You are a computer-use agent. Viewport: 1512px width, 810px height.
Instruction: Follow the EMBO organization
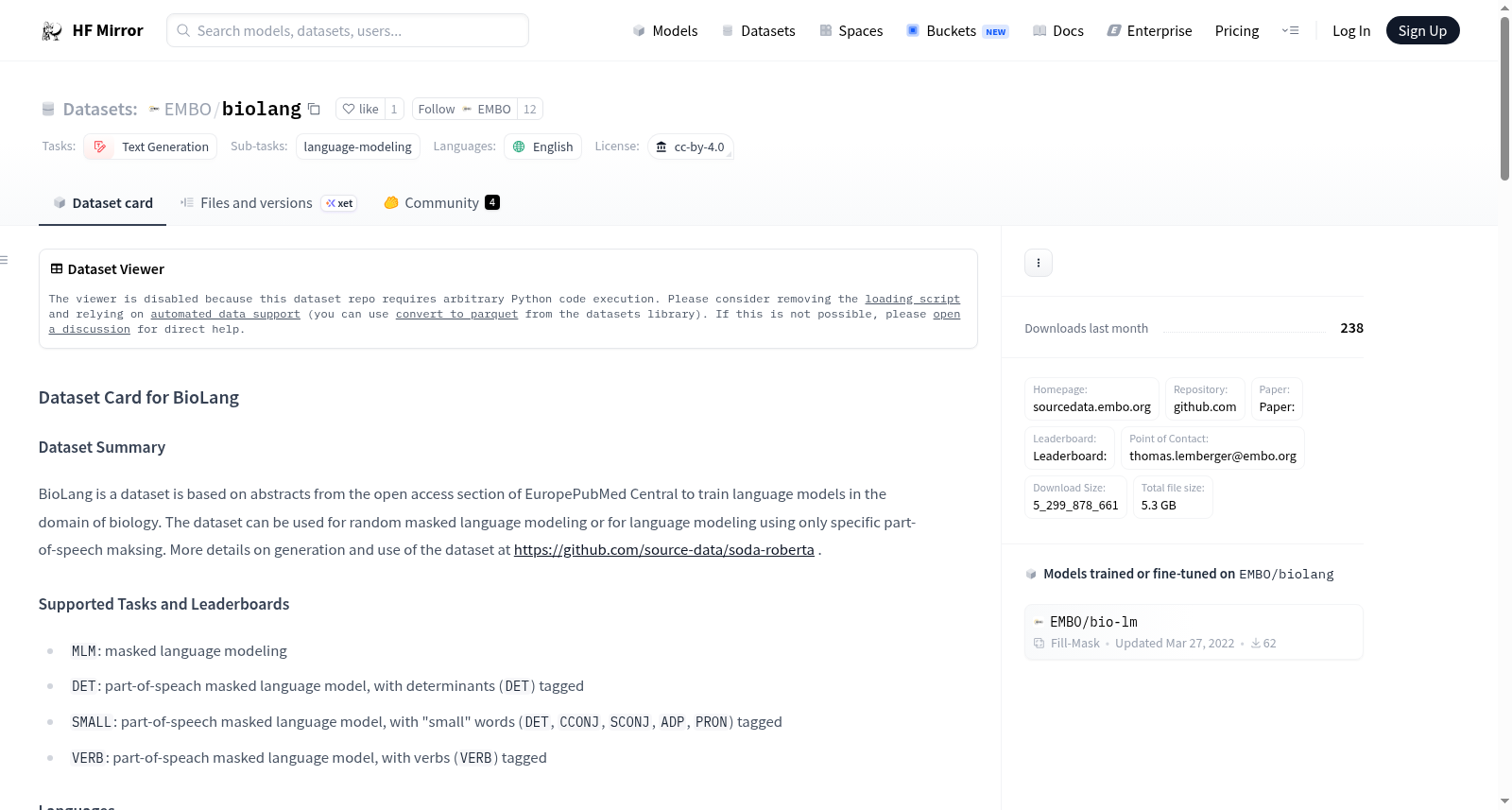pyautogui.click(x=465, y=110)
